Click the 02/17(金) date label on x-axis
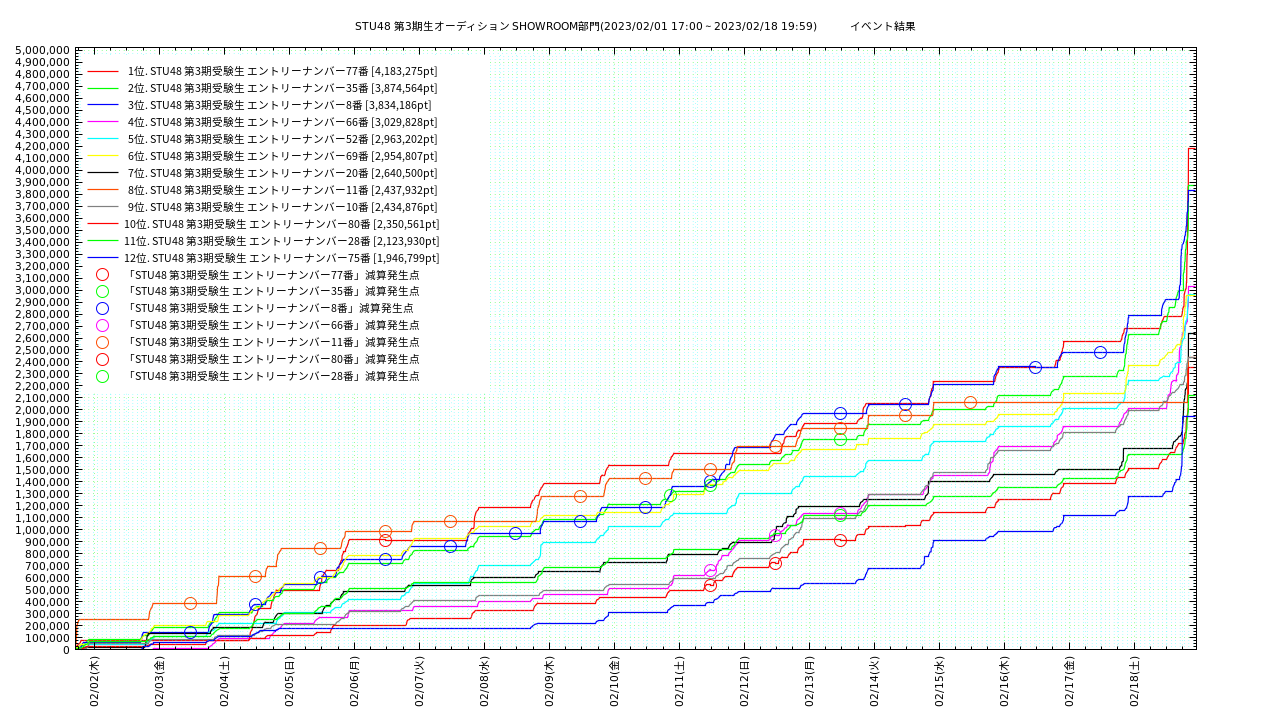This screenshot has width=1280, height=720. click(1069, 681)
